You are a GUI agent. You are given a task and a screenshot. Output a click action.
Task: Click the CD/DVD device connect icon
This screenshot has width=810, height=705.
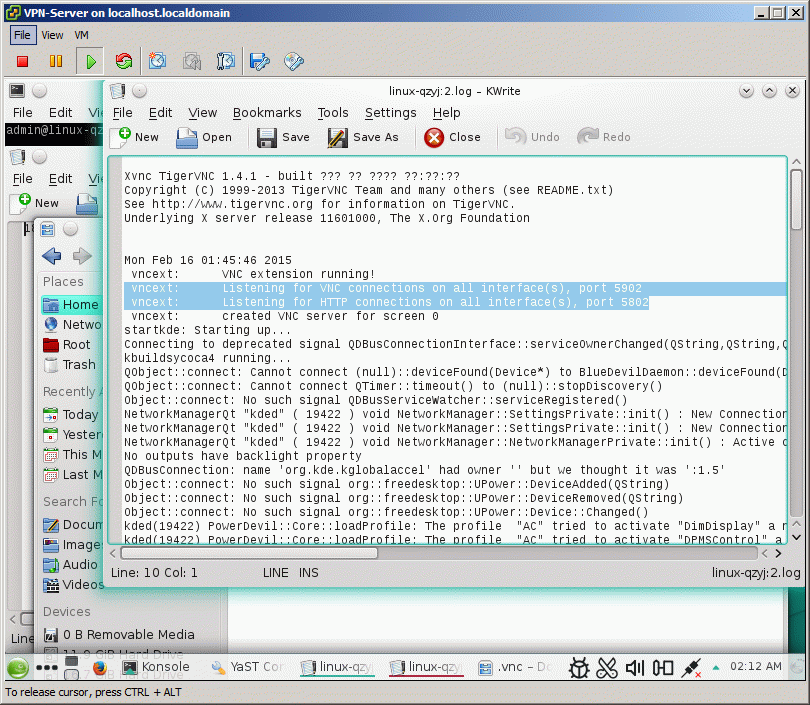[293, 61]
